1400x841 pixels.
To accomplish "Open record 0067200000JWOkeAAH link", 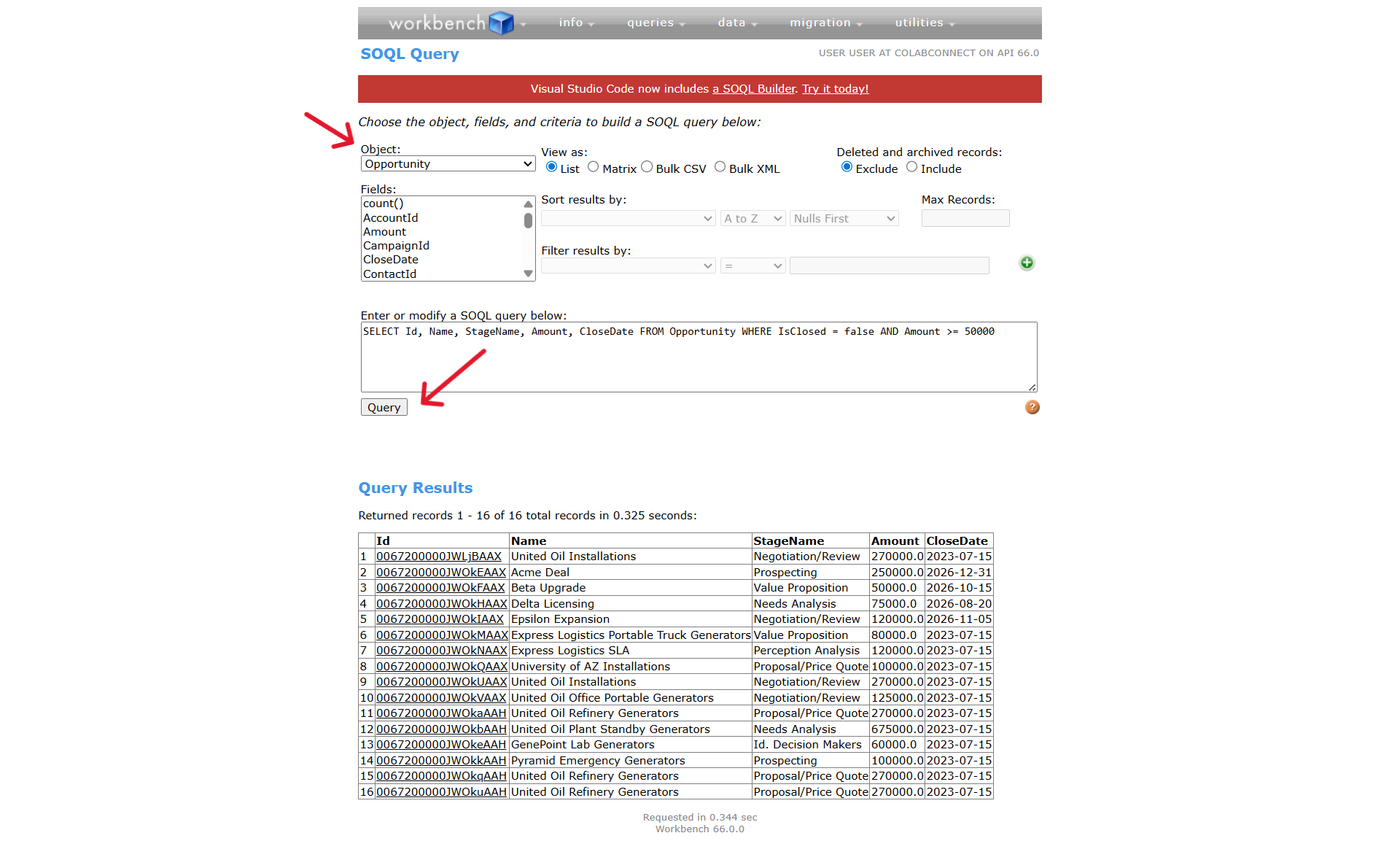I will (x=441, y=745).
